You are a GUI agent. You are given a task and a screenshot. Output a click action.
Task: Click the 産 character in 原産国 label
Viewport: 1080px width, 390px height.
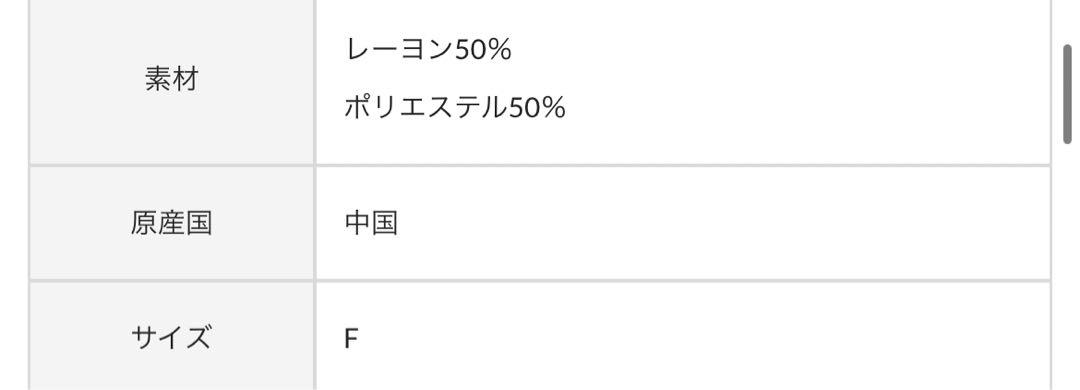coord(172,223)
